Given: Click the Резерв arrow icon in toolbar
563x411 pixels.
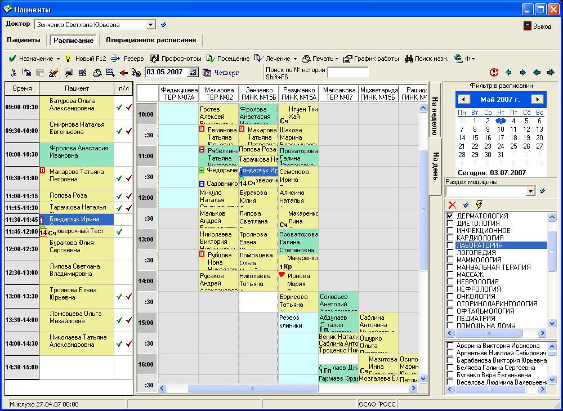Looking at the screenshot, I should 115,59.
